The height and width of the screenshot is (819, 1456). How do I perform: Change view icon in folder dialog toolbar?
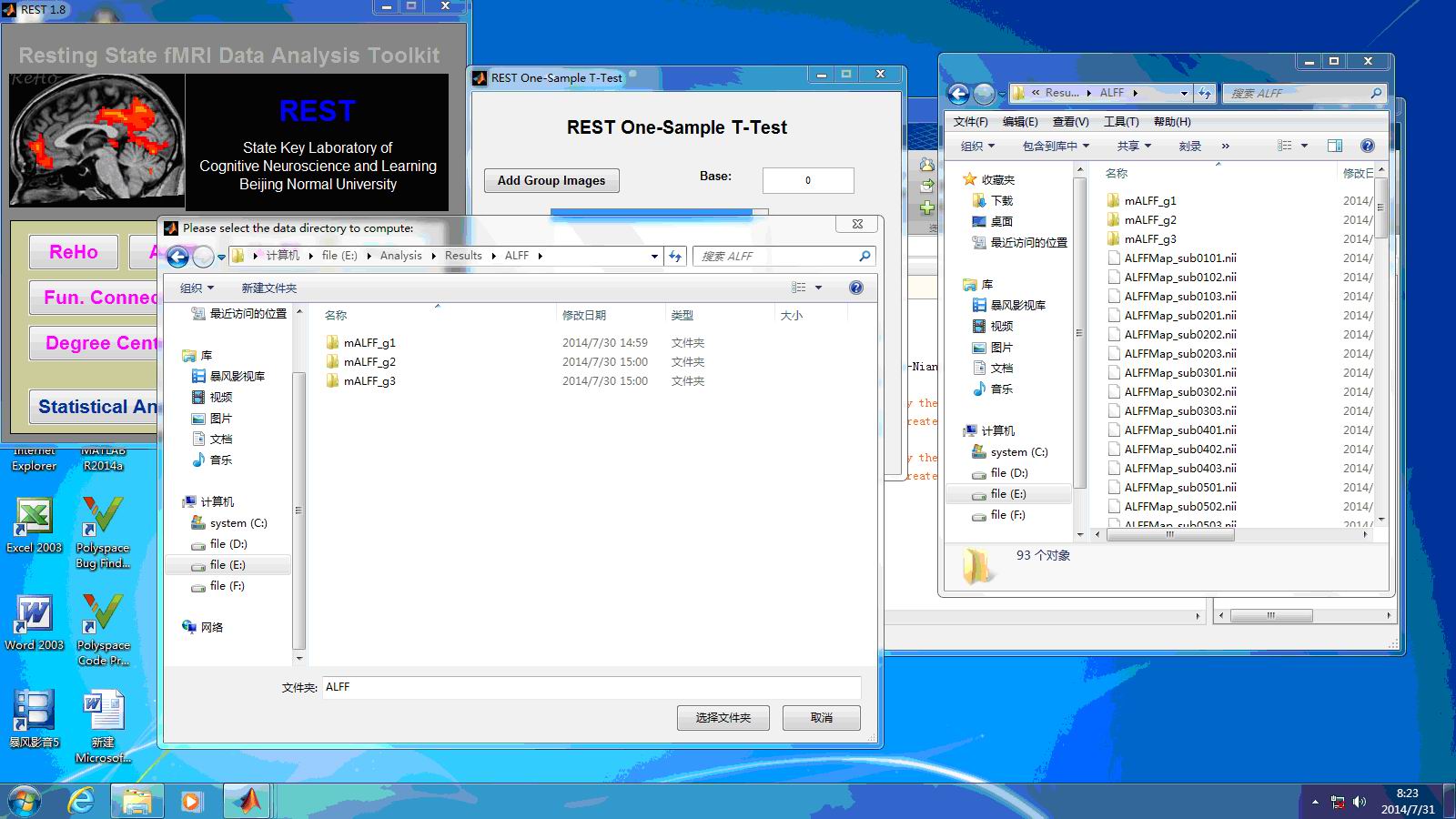click(799, 288)
